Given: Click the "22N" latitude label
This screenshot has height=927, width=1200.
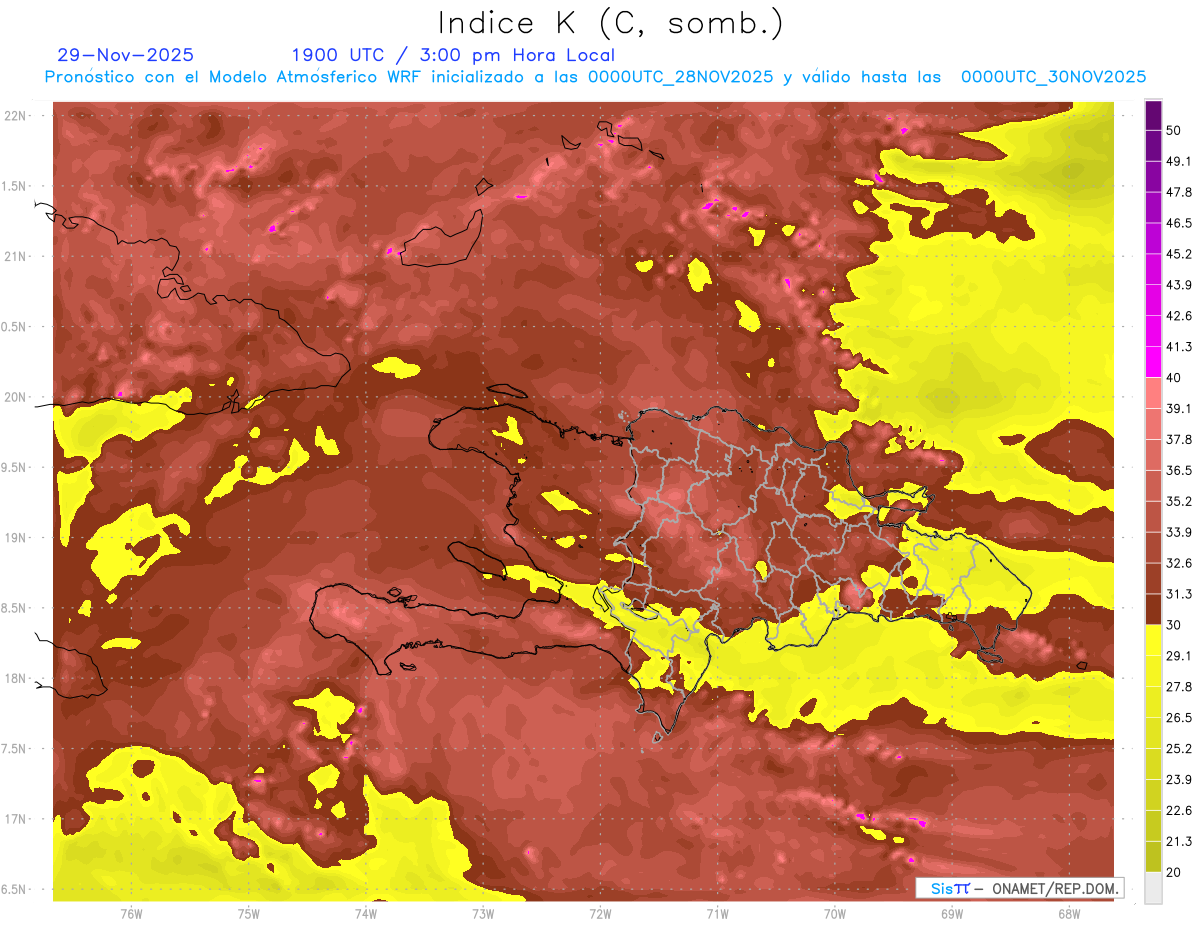Looking at the screenshot, I should tap(16, 116).
